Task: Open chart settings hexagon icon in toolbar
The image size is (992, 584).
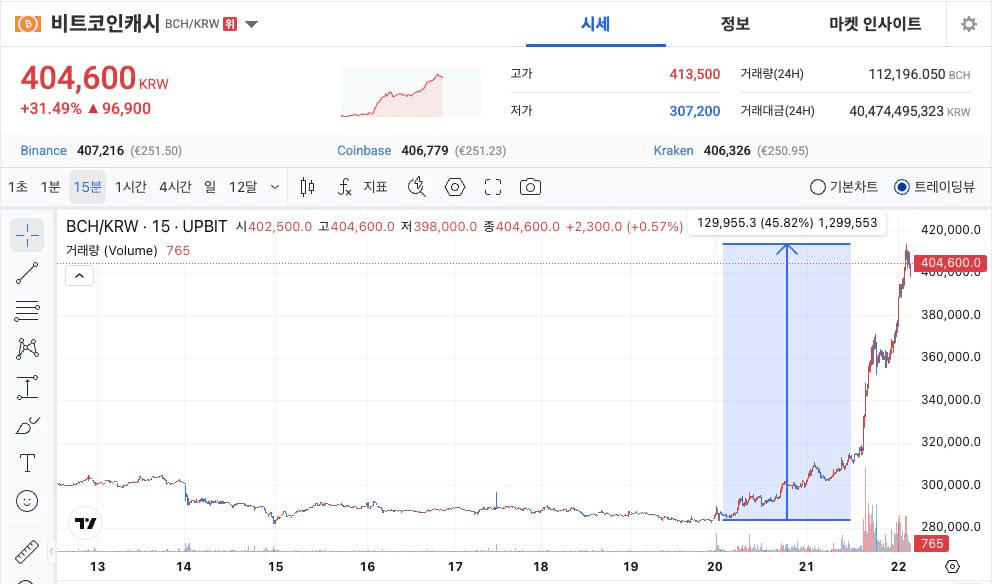Action: (455, 187)
